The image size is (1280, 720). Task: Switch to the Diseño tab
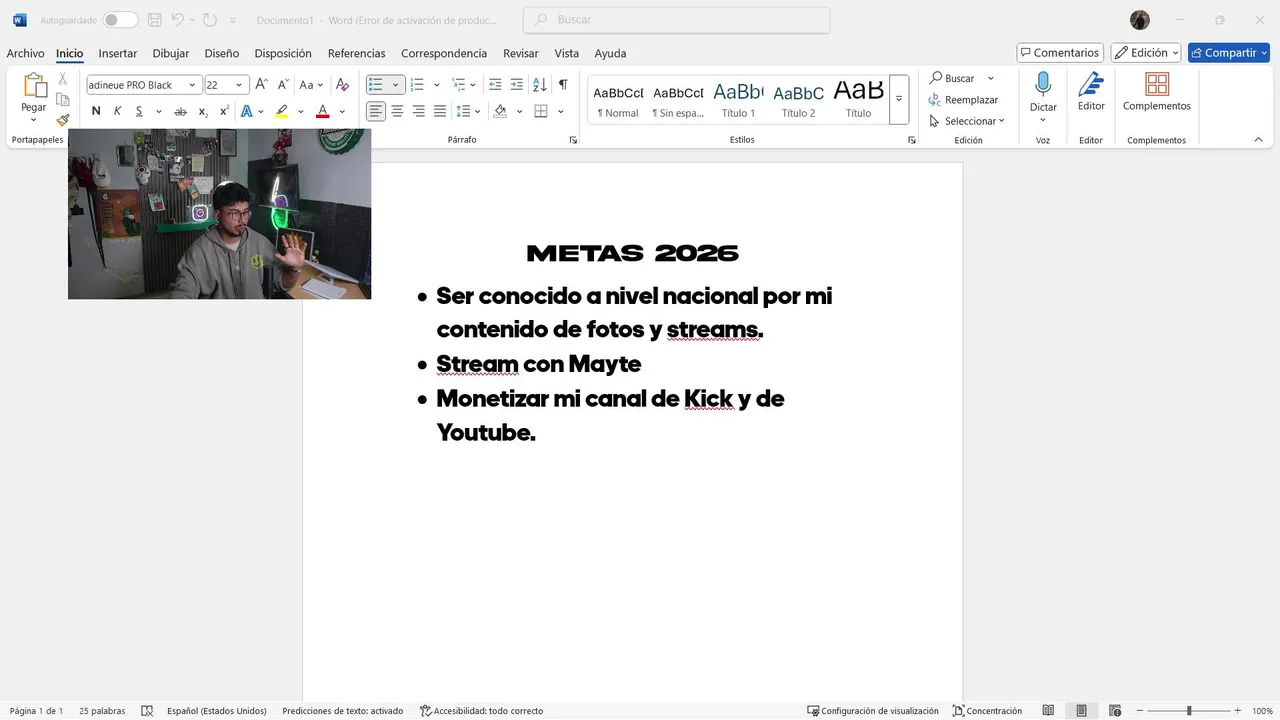coord(222,54)
